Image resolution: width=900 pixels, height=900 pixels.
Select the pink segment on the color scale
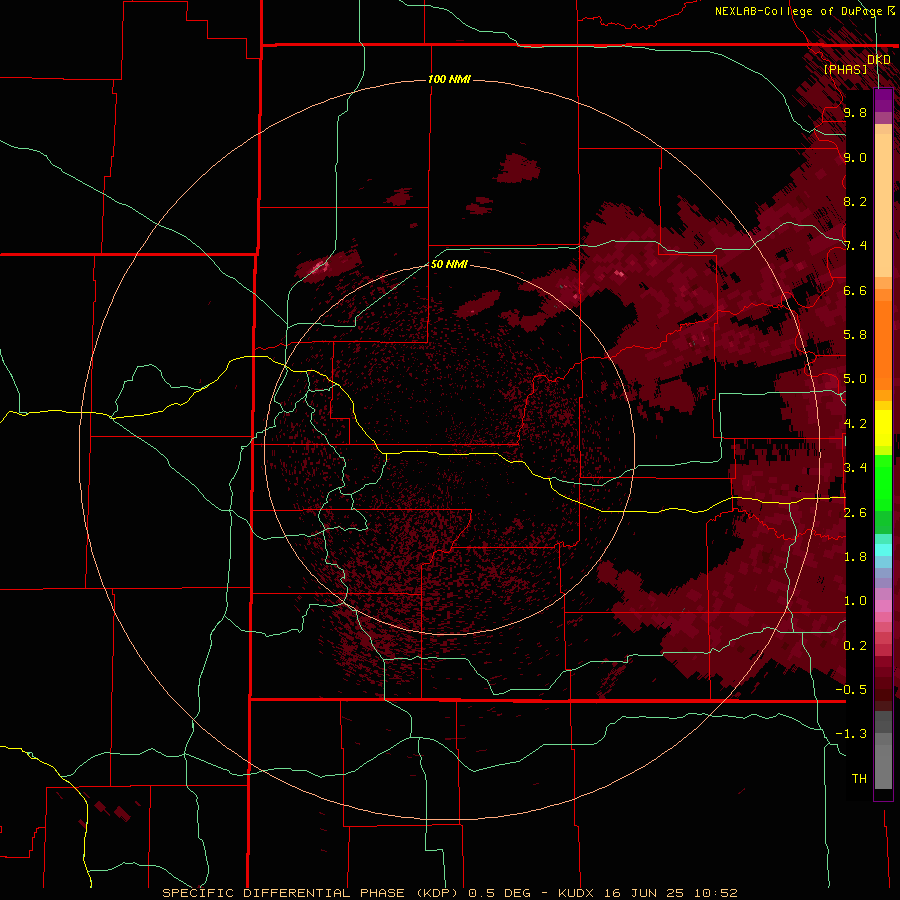pyautogui.click(x=883, y=606)
